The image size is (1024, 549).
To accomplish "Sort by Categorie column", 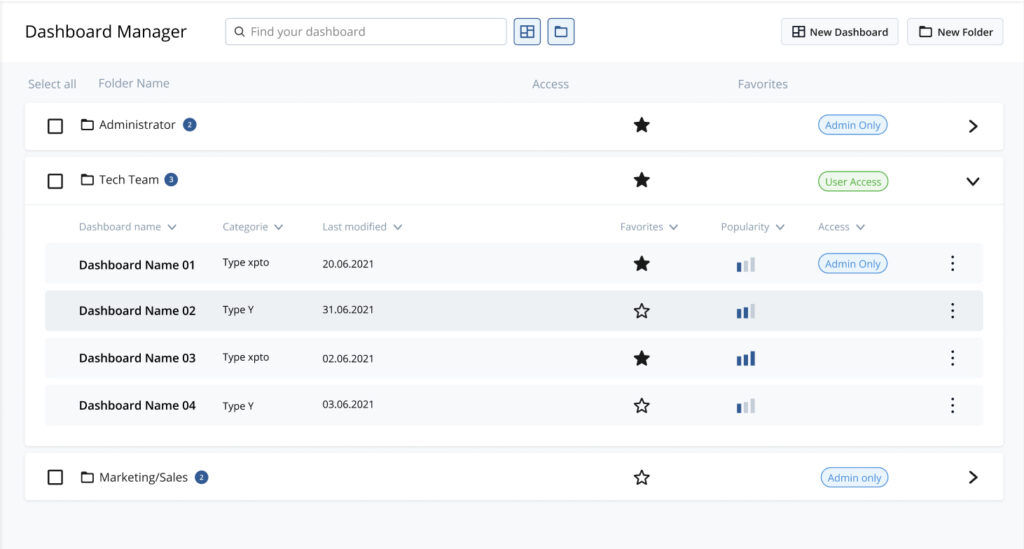I will (253, 227).
